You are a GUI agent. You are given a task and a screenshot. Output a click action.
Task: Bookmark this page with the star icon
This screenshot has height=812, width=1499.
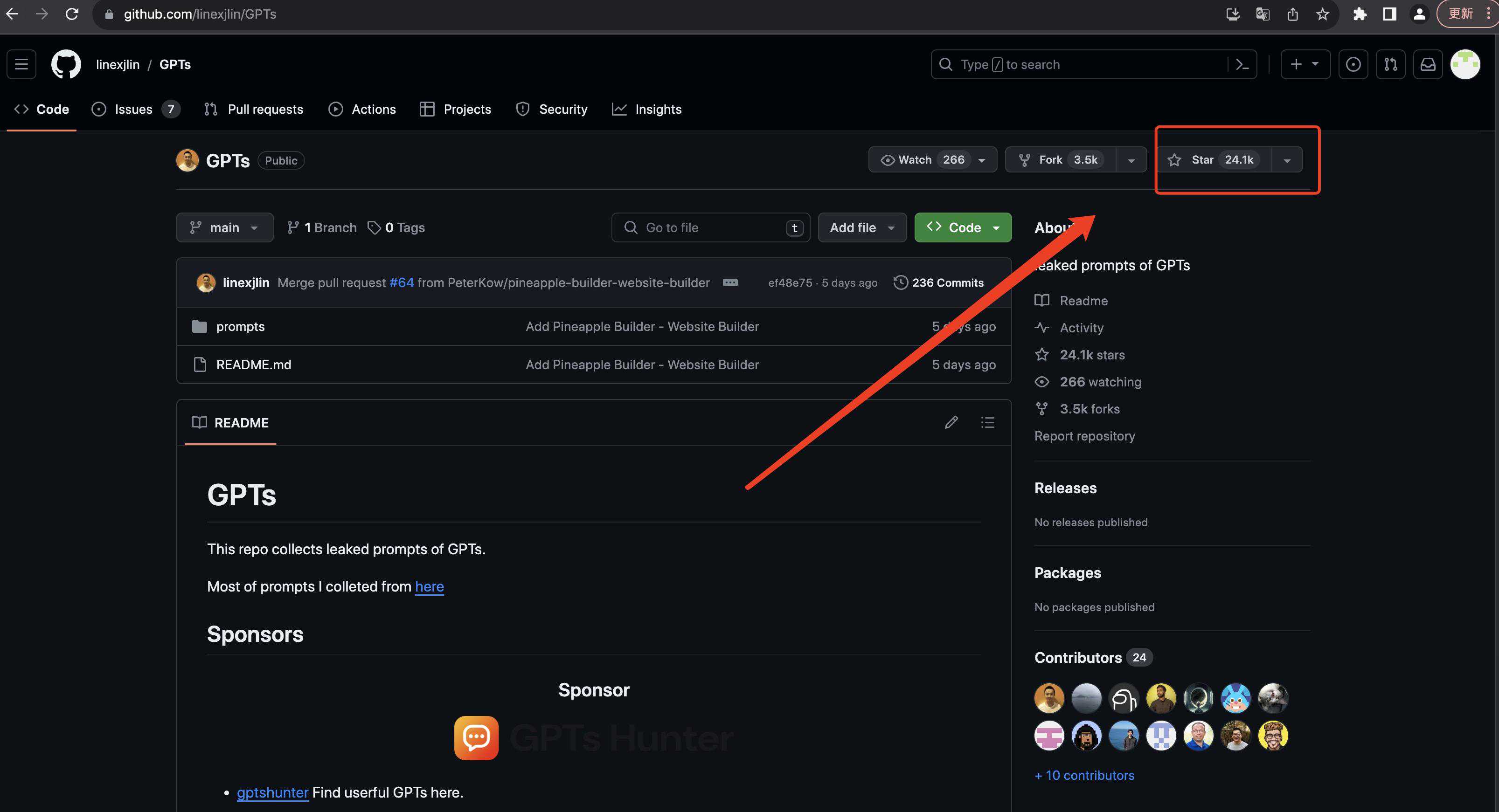(1323, 14)
